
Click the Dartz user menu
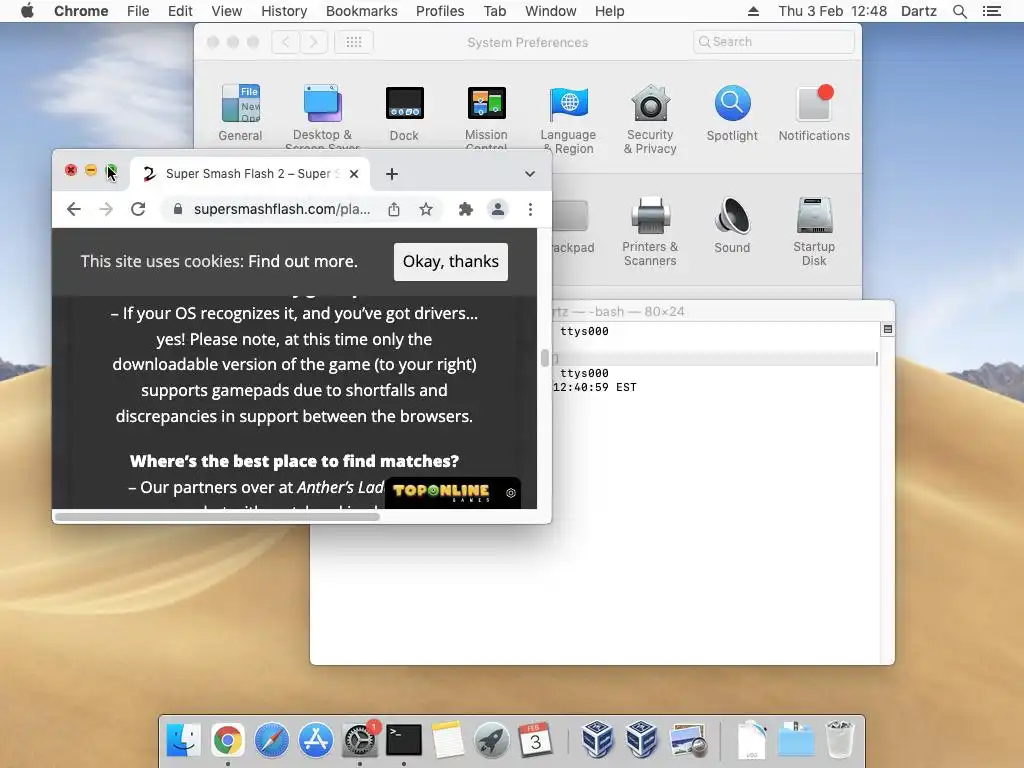coord(919,11)
